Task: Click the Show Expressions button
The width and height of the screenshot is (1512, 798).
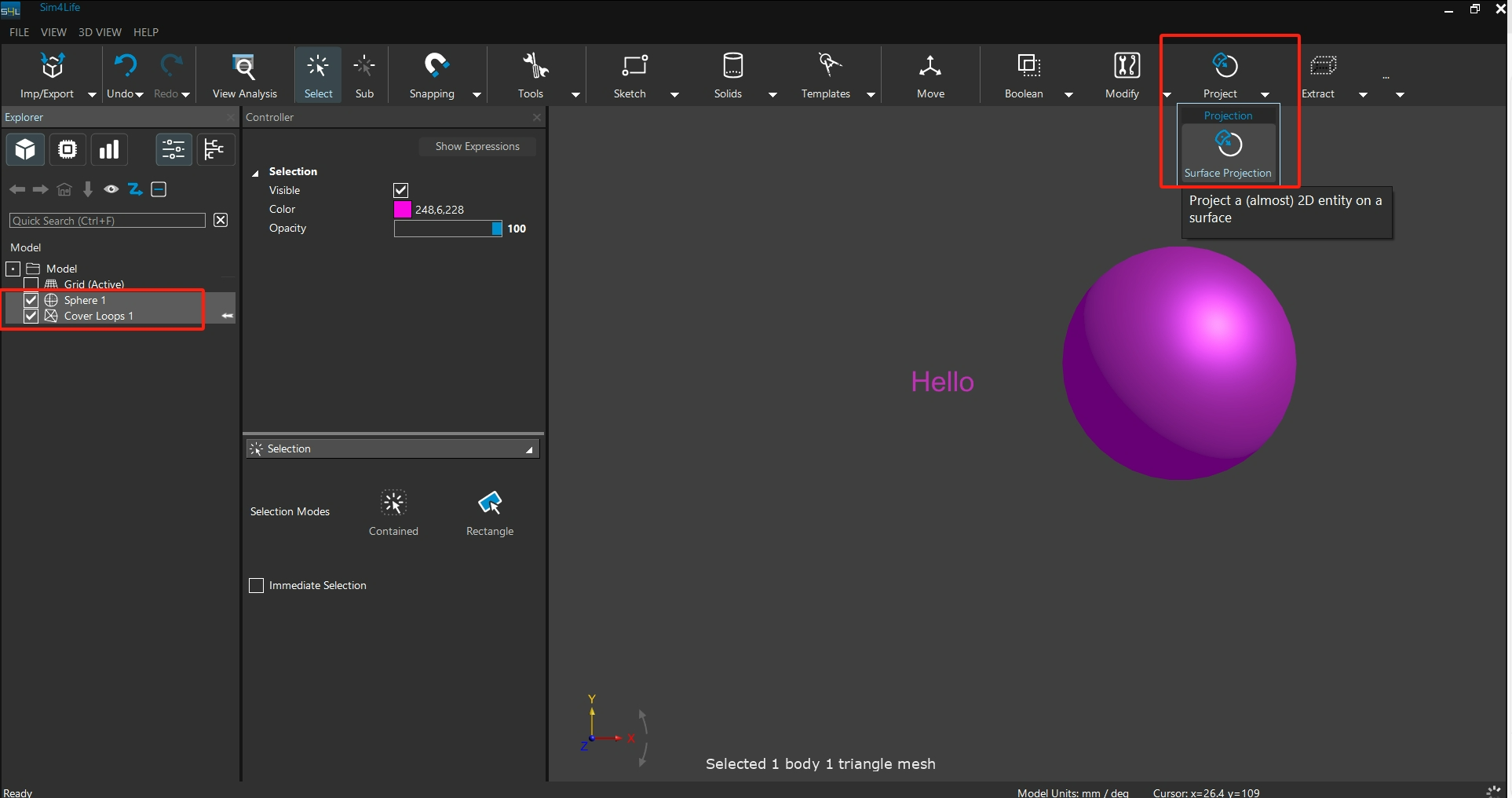Action: tap(477, 147)
